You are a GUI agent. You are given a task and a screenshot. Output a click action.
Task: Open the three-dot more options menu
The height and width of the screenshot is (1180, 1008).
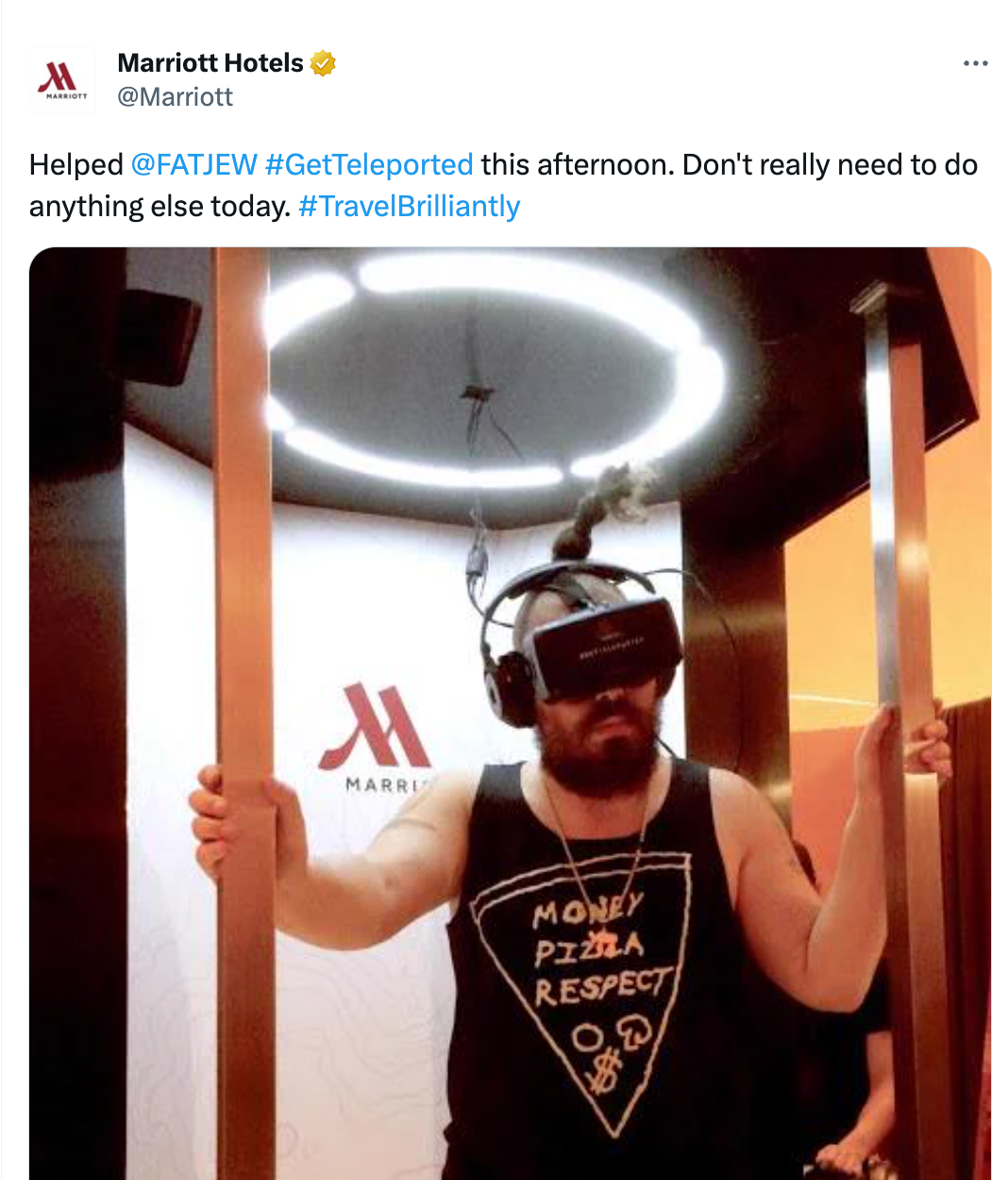[x=975, y=63]
